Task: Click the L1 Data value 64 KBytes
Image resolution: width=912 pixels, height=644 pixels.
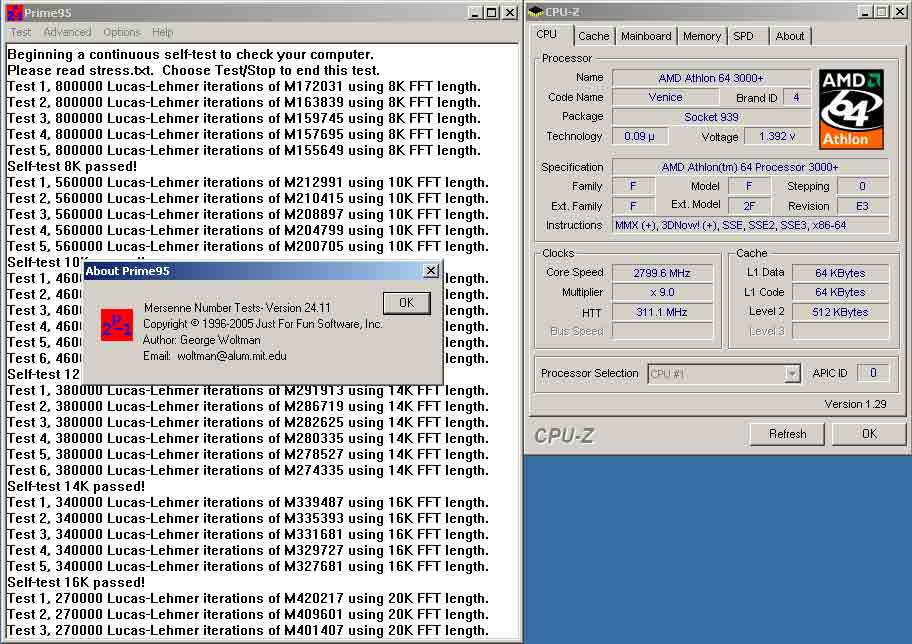Action: [840, 273]
